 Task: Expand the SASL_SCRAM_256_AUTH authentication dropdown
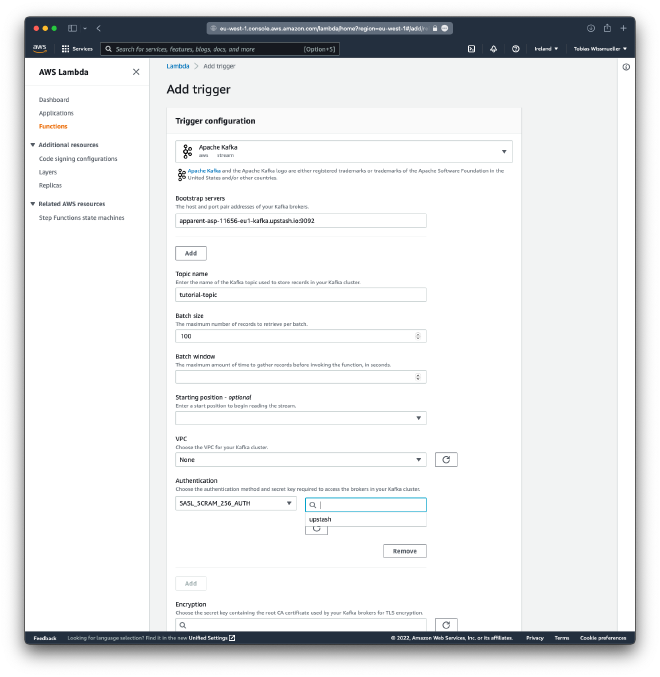(x=236, y=504)
